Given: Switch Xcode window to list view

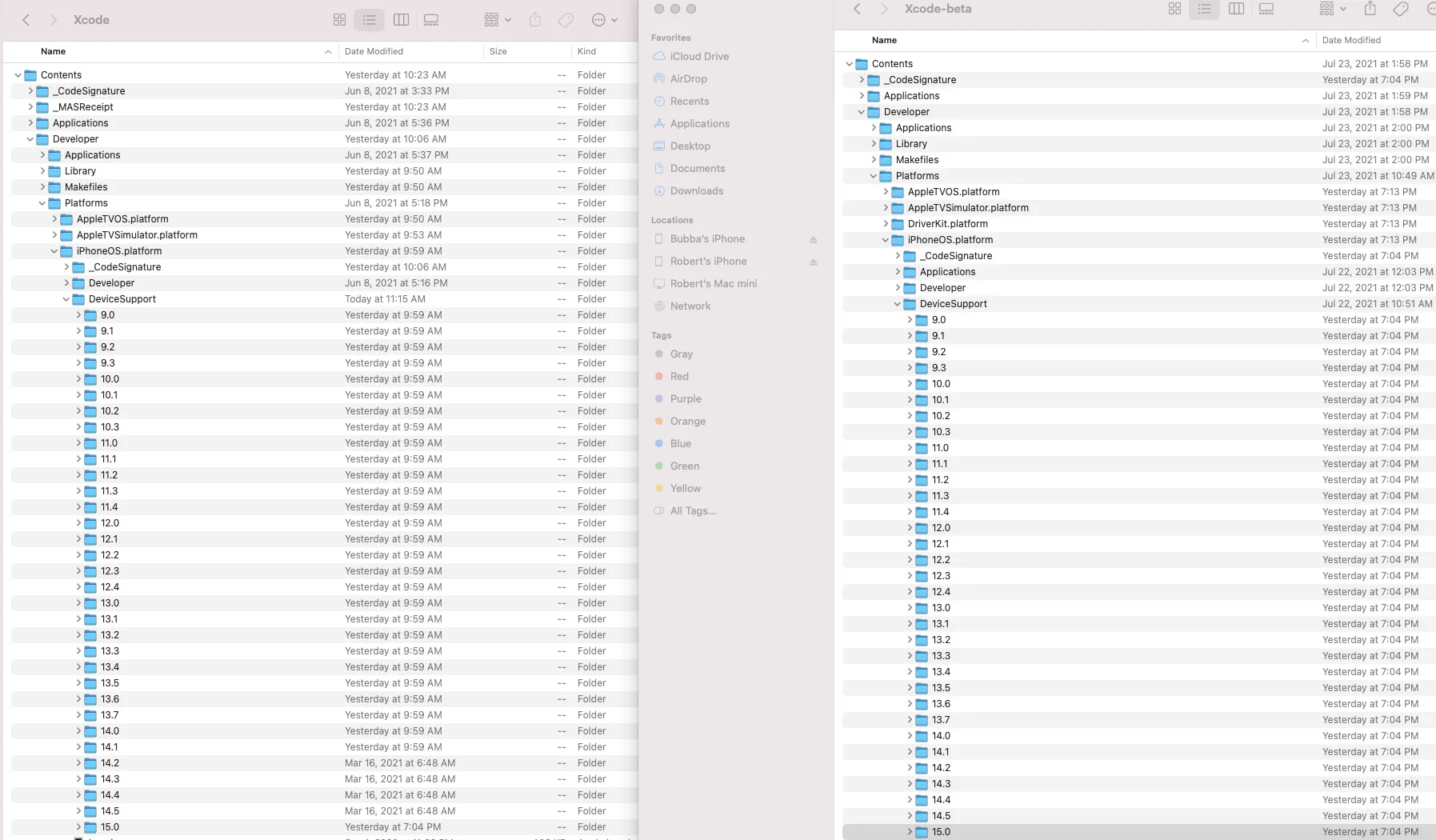Looking at the screenshot, I should tap(369, 20).
